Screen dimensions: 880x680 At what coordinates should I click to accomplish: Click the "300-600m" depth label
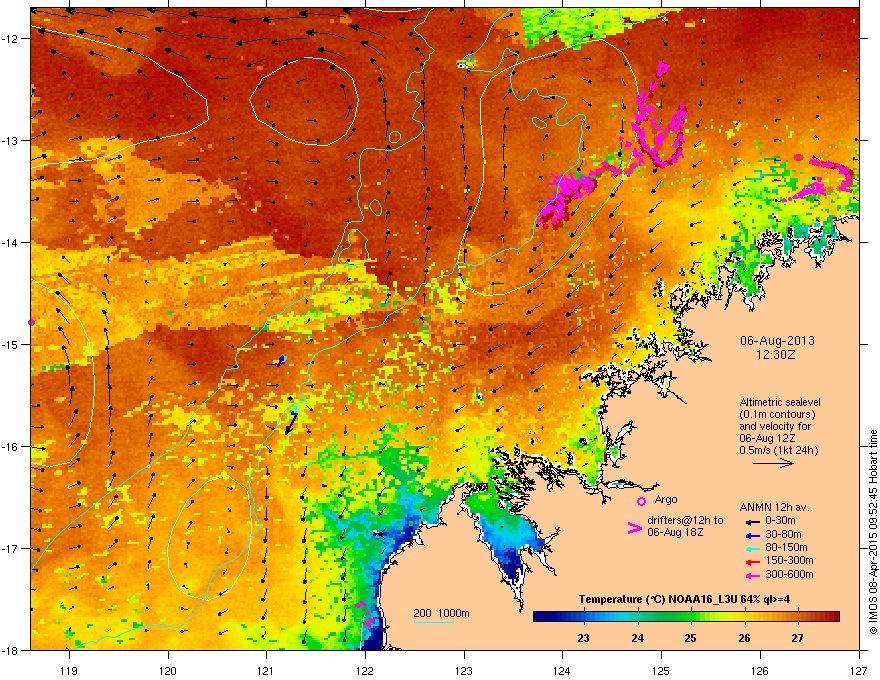(789, 575)
